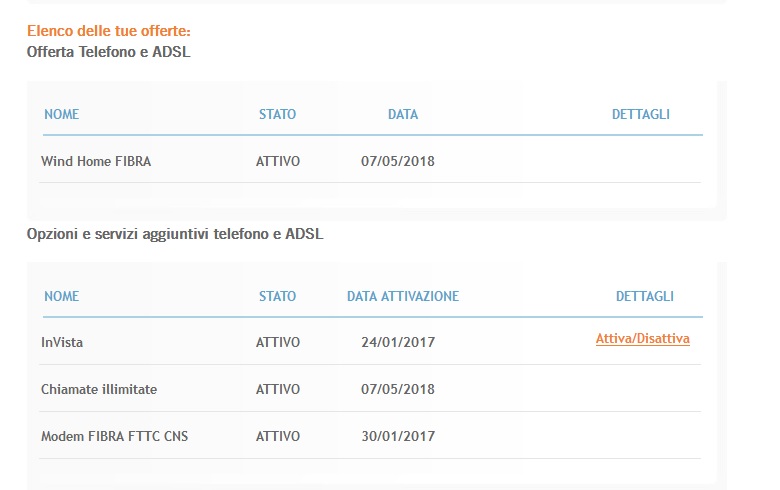
Task: Click the ATTIVO status of Wind Home FIBRA
Action: (277, 161)
